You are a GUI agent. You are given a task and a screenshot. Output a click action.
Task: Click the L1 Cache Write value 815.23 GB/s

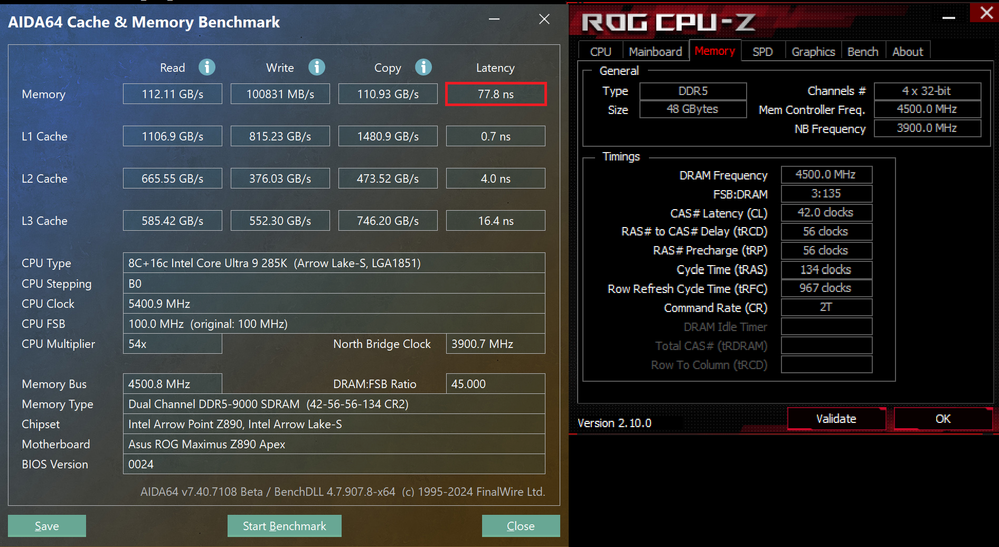click(280, 136)
